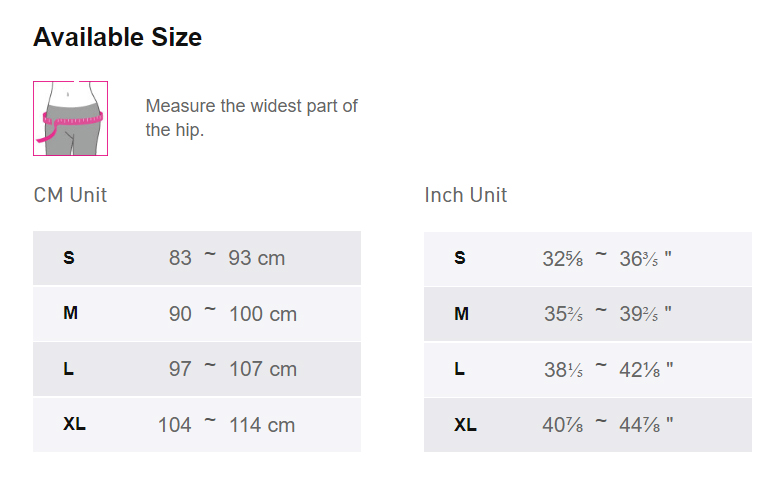Click the hip measurement illustration icon
Image resolution: width=782 pixels, height=495 pixels.
(x=70, y=118)
